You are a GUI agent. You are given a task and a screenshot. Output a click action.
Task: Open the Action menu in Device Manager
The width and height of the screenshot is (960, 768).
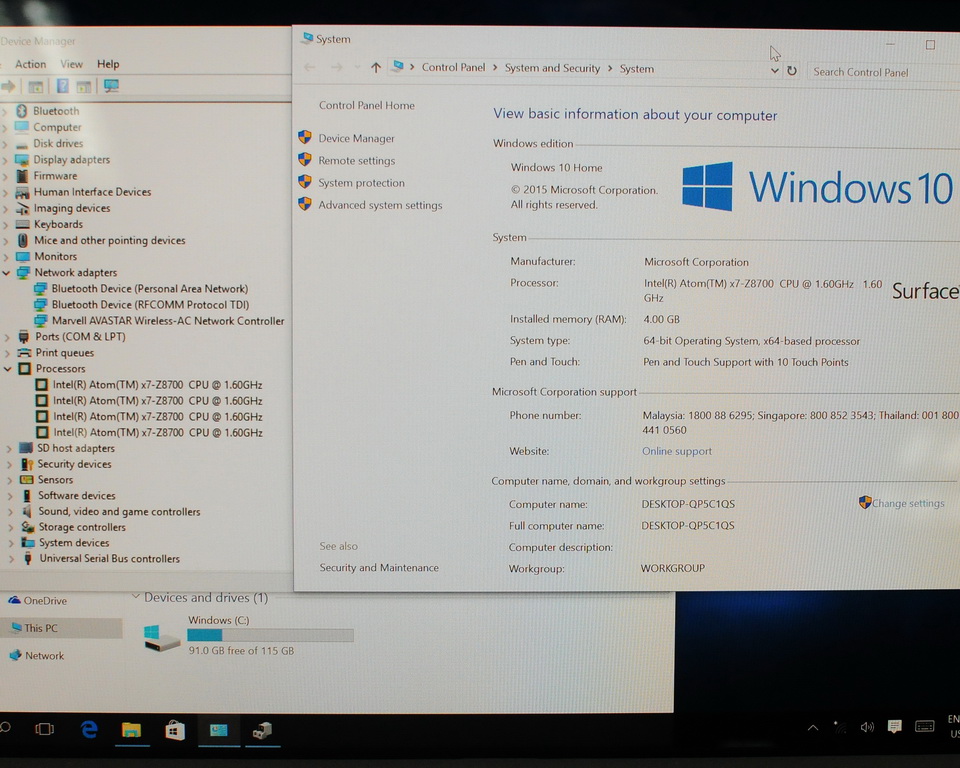pos(30,64)
